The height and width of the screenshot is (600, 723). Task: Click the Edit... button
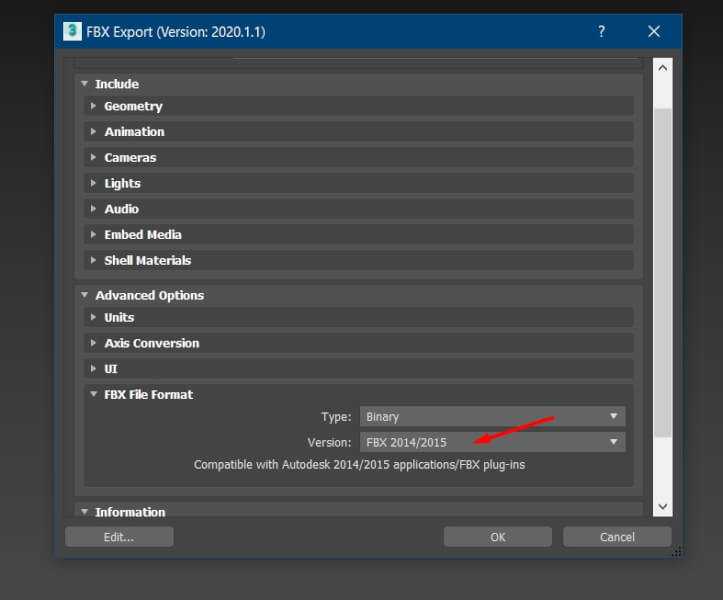point(119,537)
